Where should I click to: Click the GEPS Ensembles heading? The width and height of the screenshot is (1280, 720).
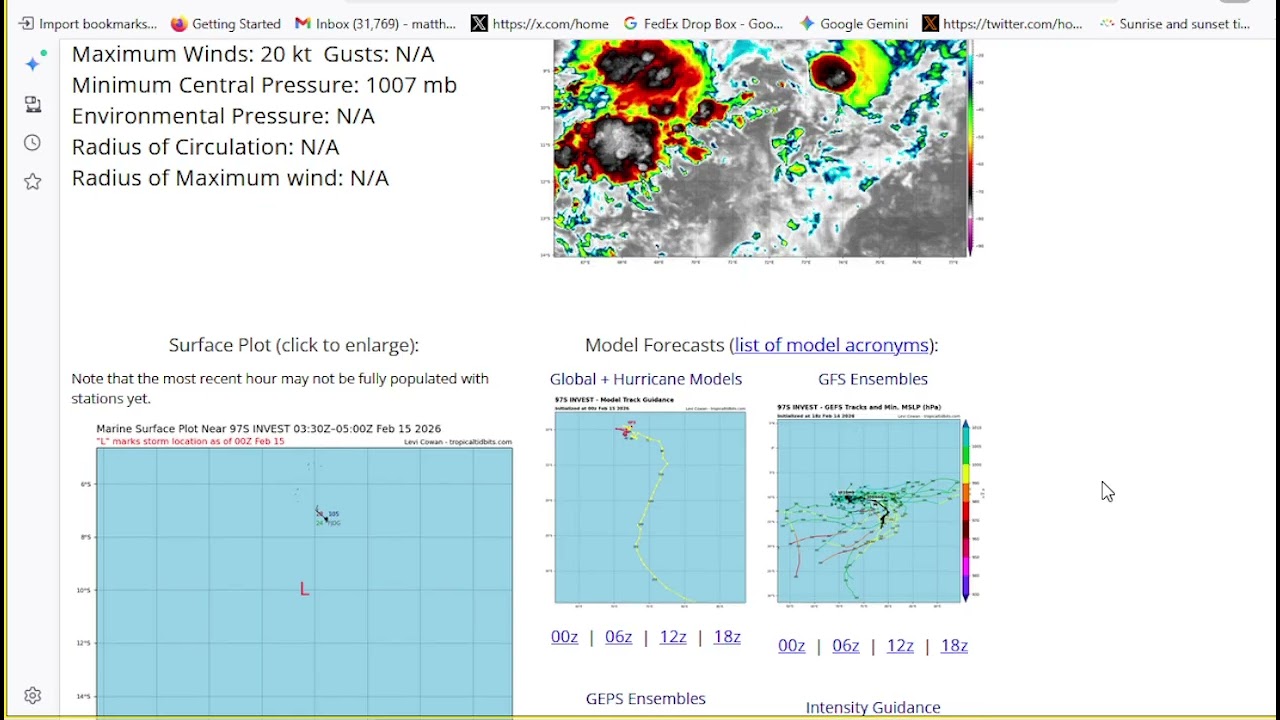tap(646, 698)
